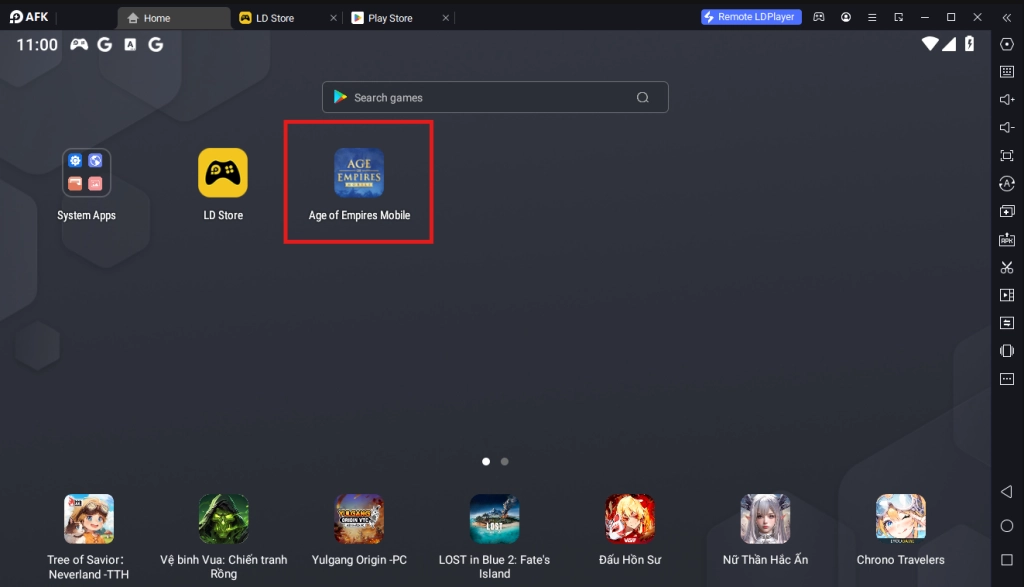Open Nữ Thần Hắc Ấn game
The height and width of the screenshot is (587, 1024).
click(765, 519)
